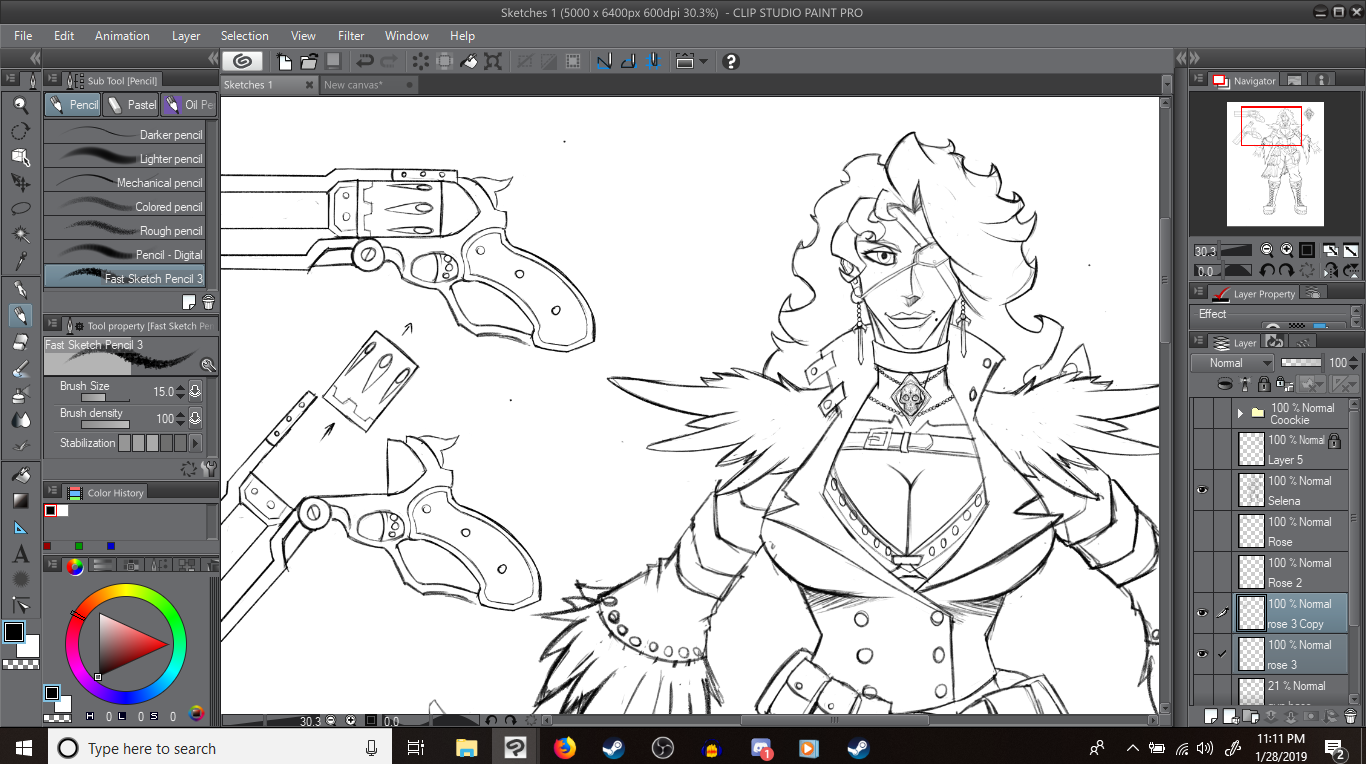1366x764 pixels.
Task: Open the Navigator panel menu
Action: click(x=1196, y=80)
